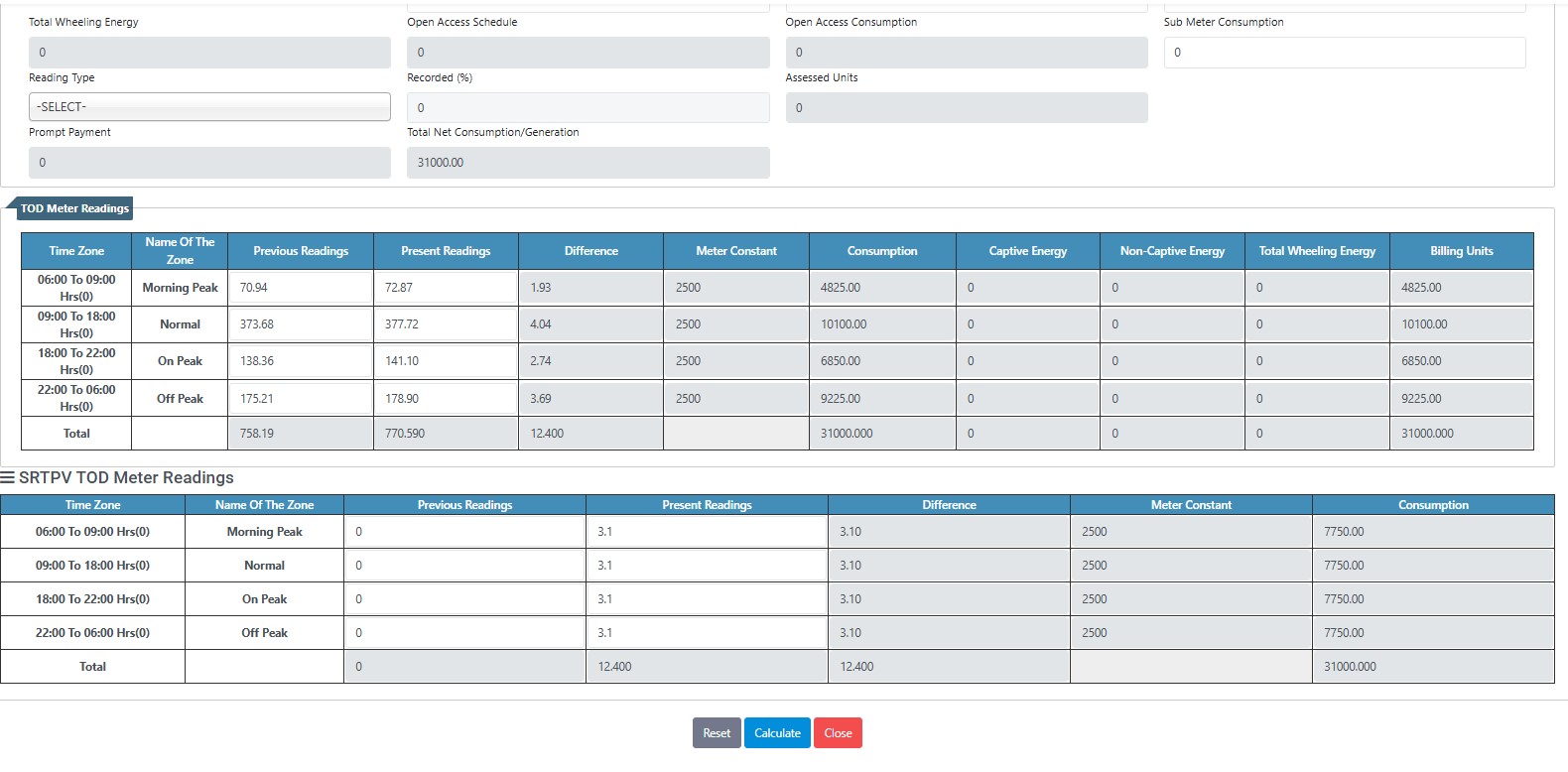Click the Total Wheeling Energy column header
The height and width of the screenshot is (772, 1568).
(x=1317, y=251)
